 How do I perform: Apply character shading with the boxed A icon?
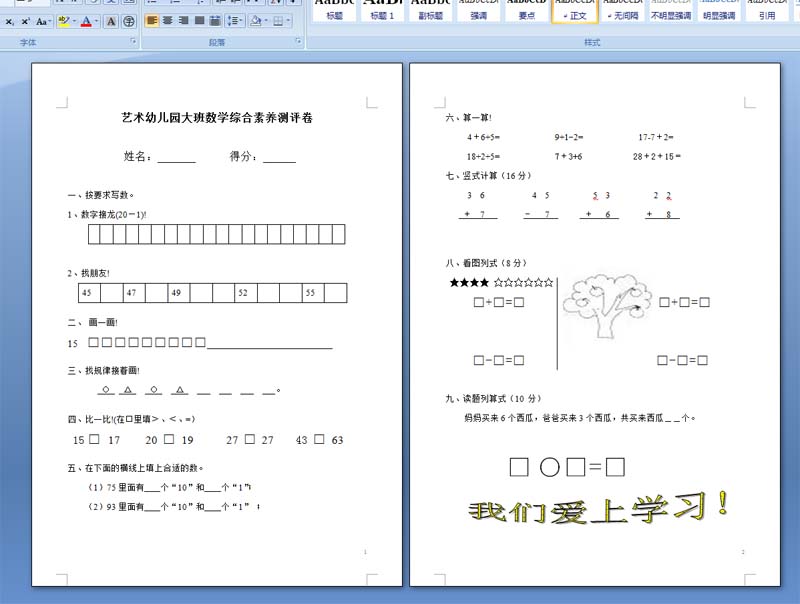coord(111,21)
